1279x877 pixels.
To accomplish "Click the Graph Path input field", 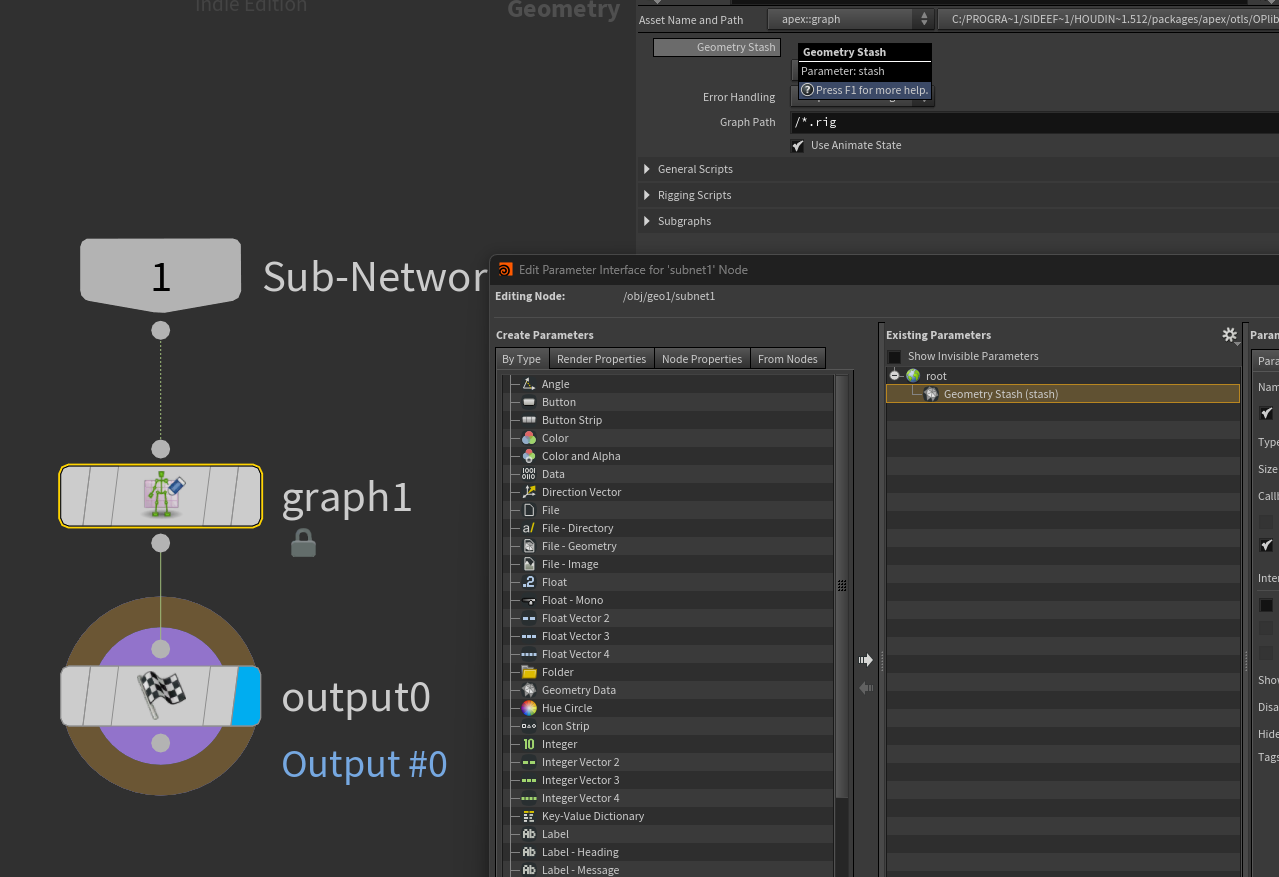I will 1035,122.
